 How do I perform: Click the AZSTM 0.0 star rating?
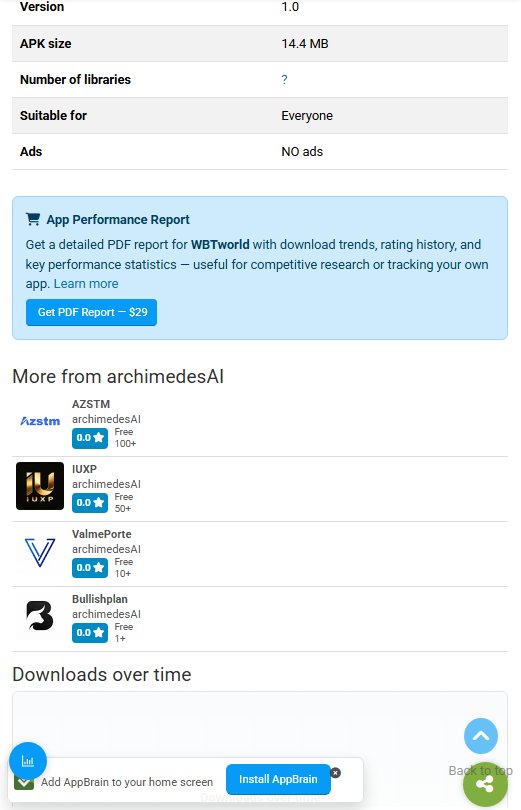(x=90, y=438)
